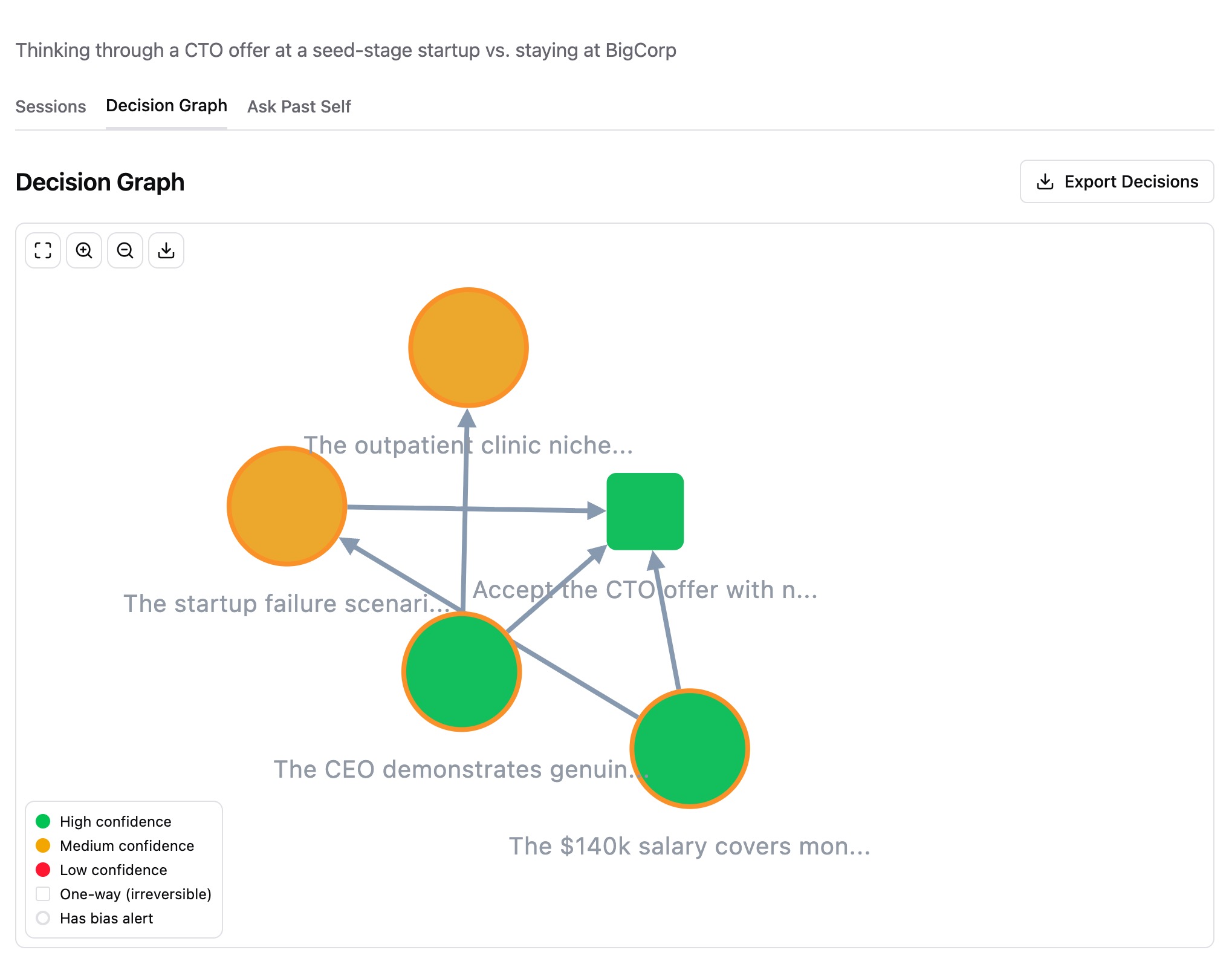The image size is (1232, 970).
Task: Select the Medium confidence legend dot
Action: point(43,845)
